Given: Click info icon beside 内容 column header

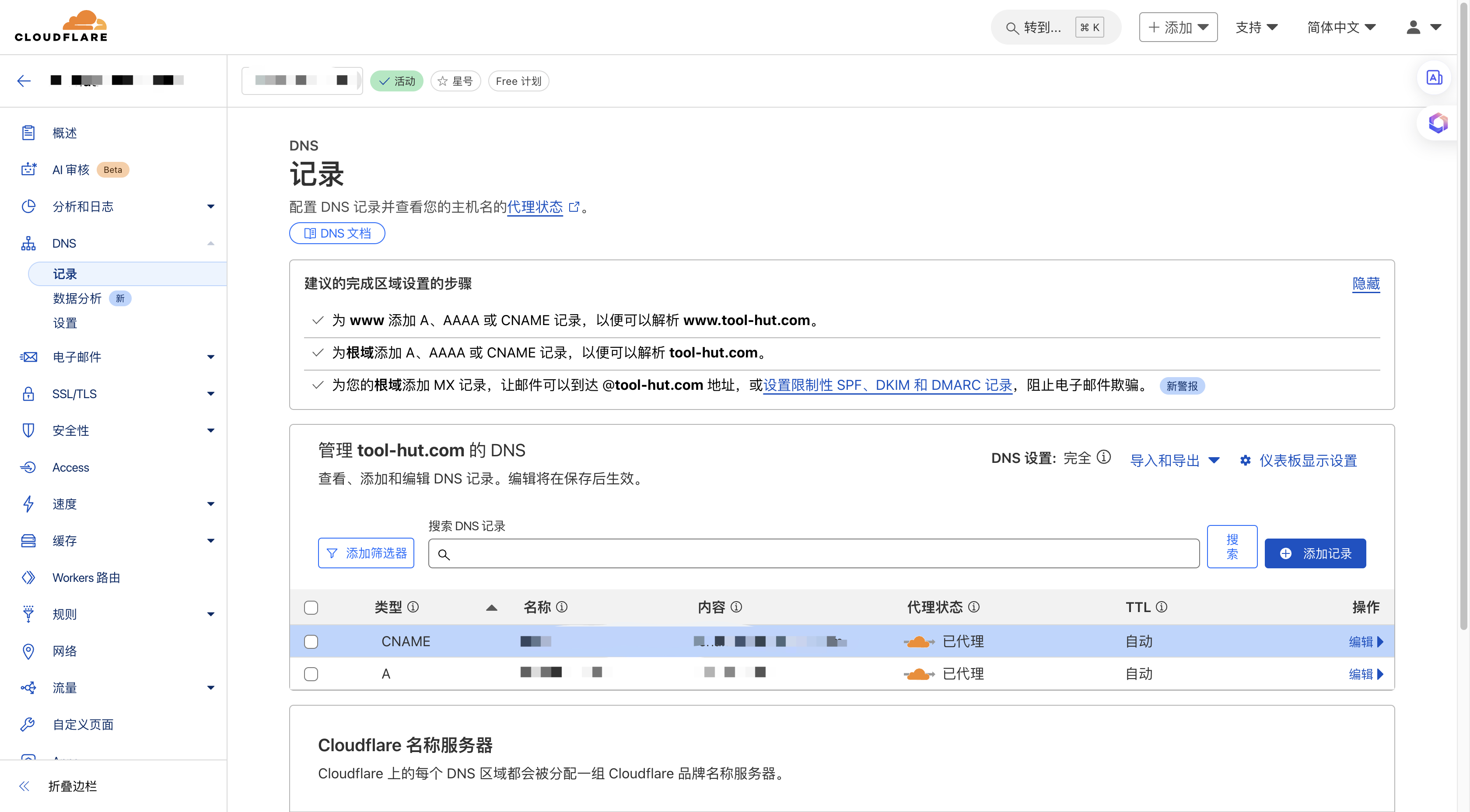Looking at the screenshot, I should (x=736, y=606).
